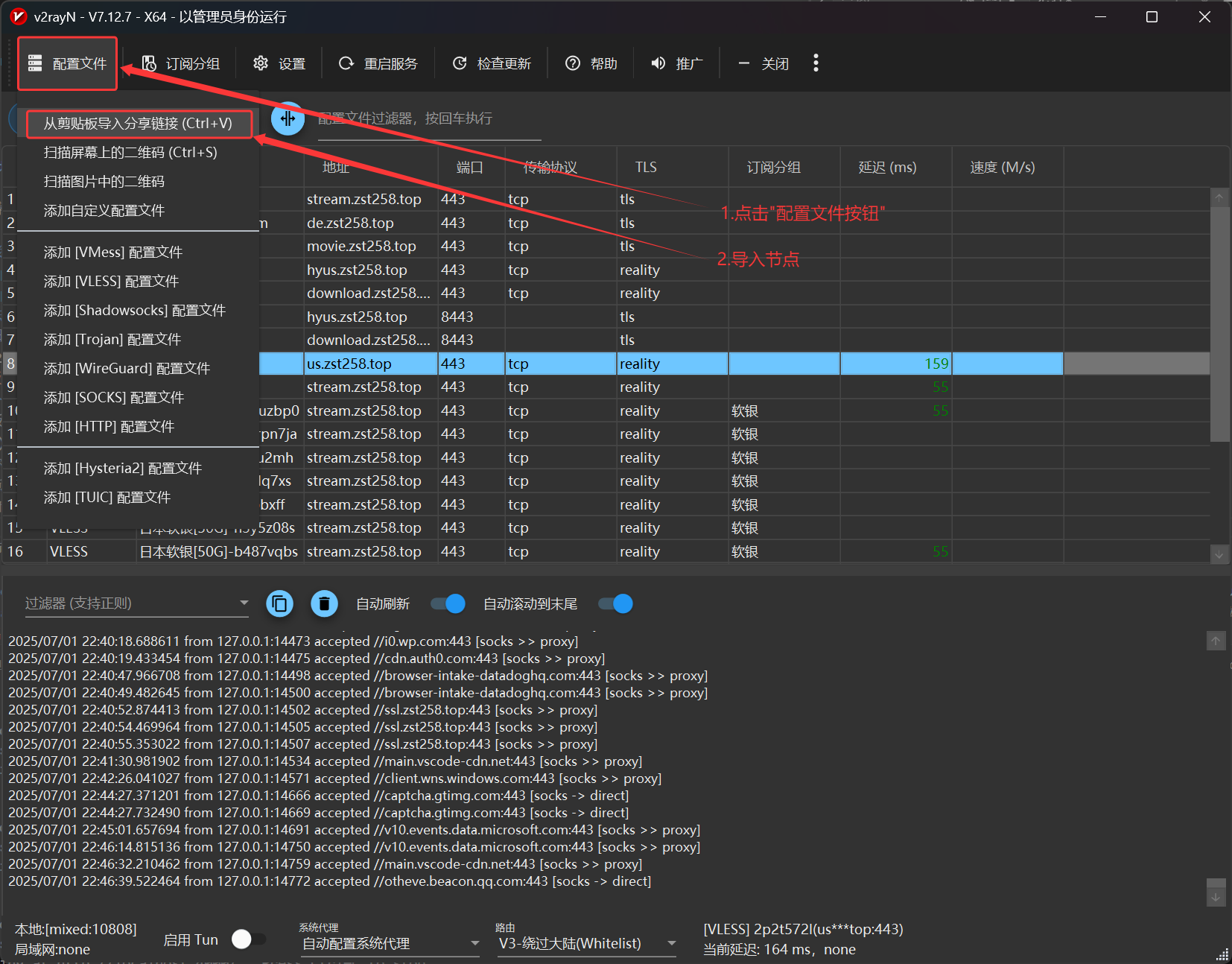Click the blue auto-column-width round button
Image resolution: width=1232 pixels, height=964 pixels.
(288, 118)
